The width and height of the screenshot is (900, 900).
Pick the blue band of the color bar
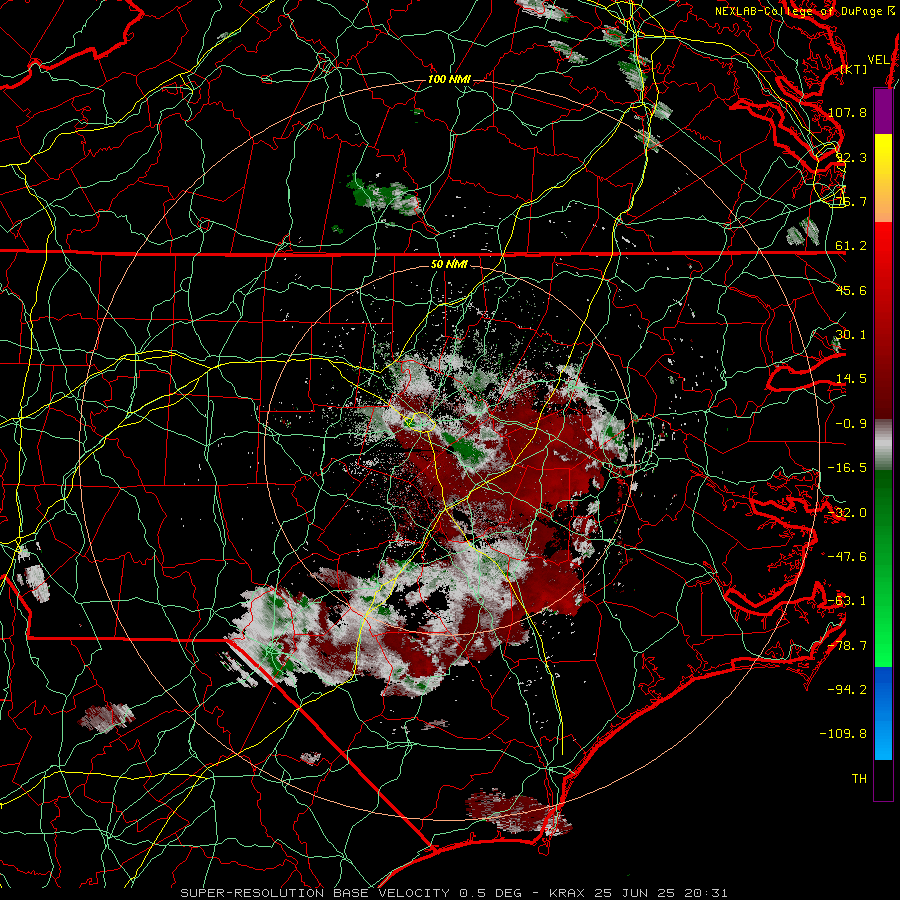click(883, 713)
